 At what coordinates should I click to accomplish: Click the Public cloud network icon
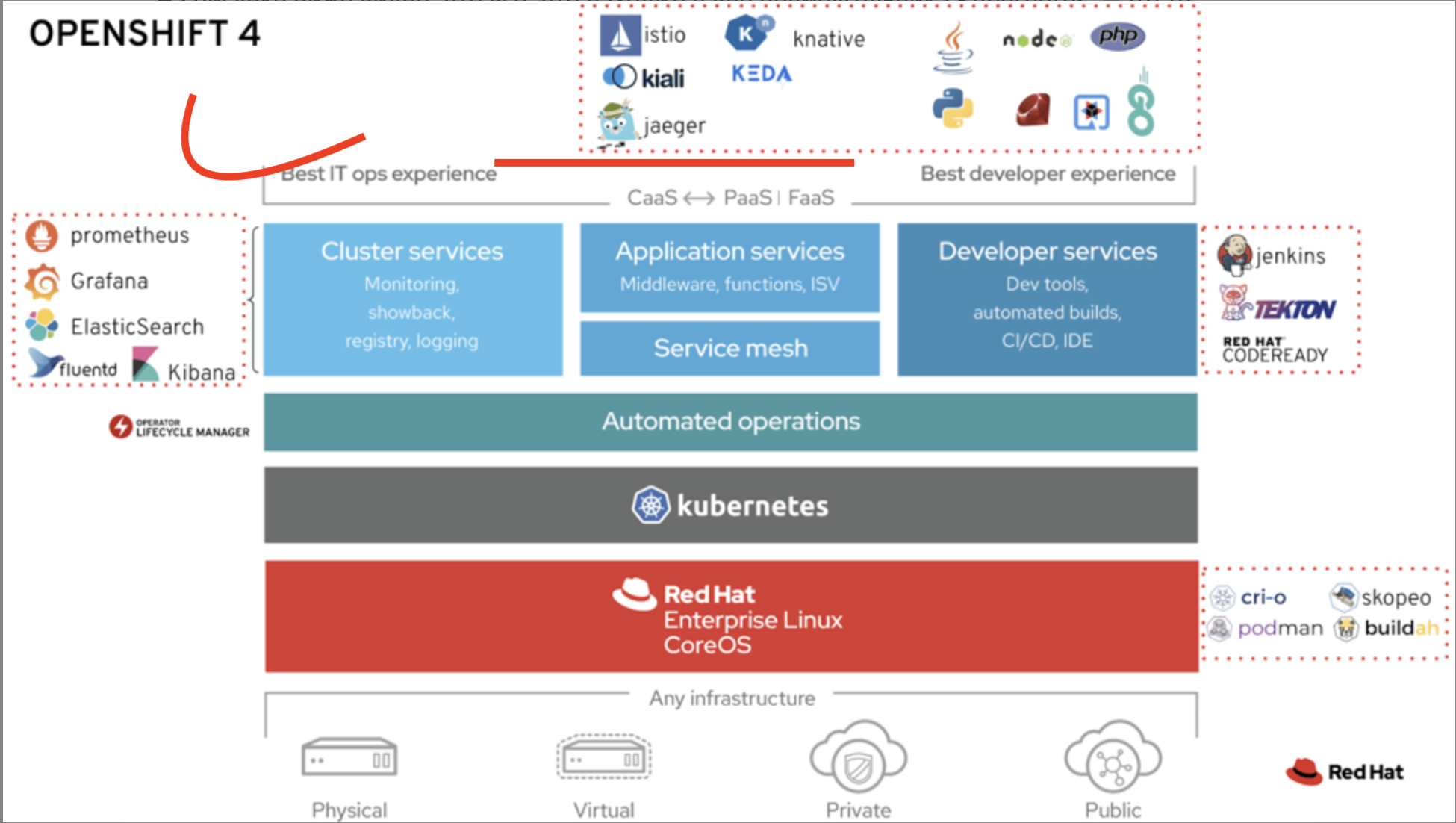pos(1113,757)
